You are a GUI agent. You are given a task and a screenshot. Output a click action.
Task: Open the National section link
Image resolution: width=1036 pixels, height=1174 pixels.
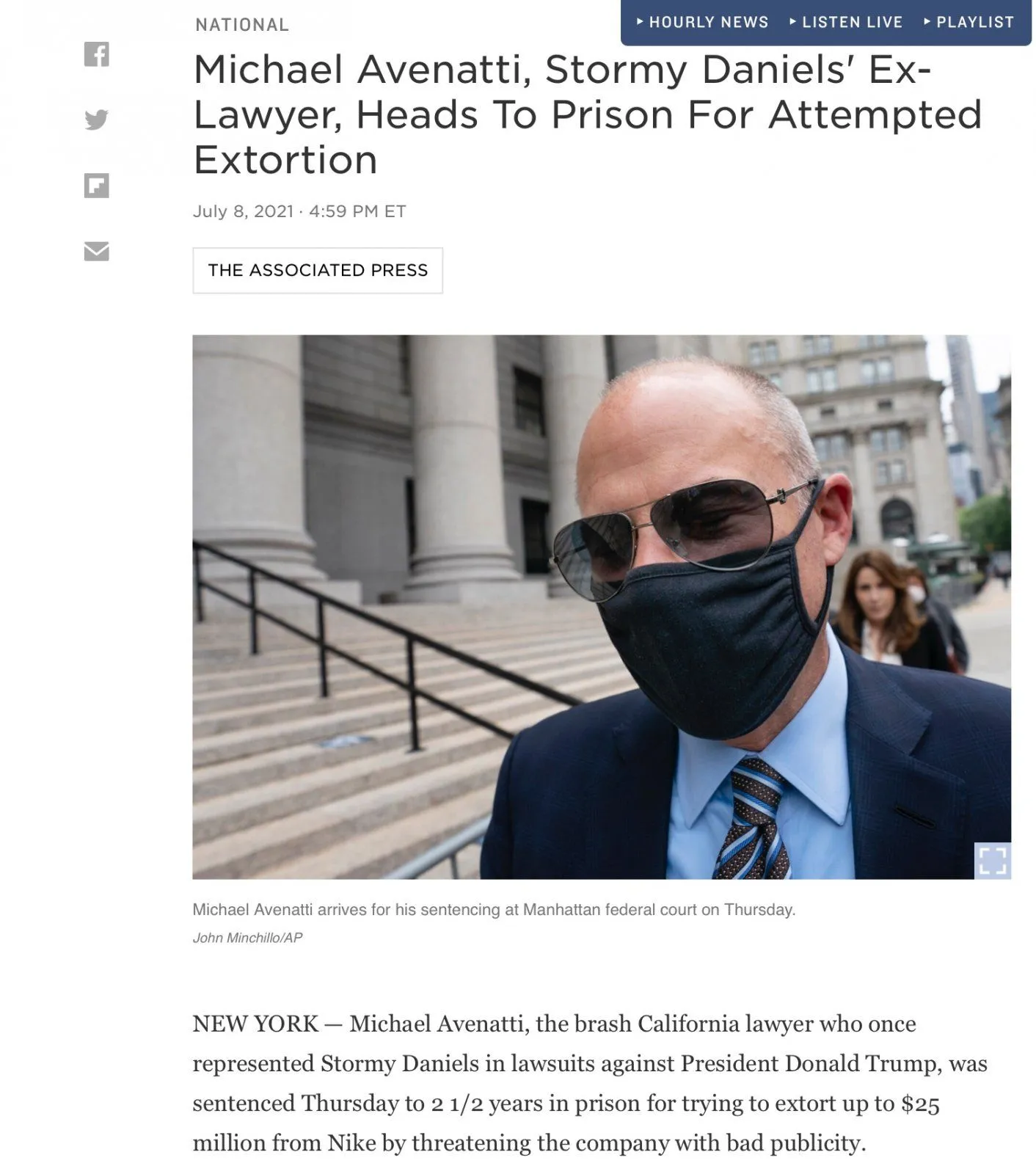(242, 25)
